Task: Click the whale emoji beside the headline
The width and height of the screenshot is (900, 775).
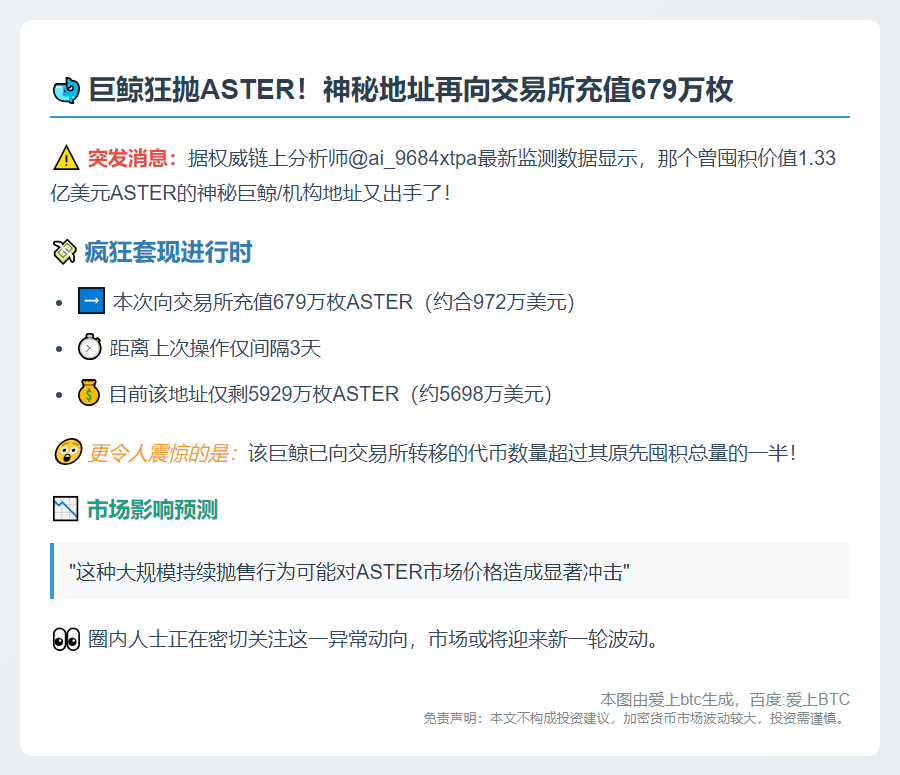Action: point(66,91)
